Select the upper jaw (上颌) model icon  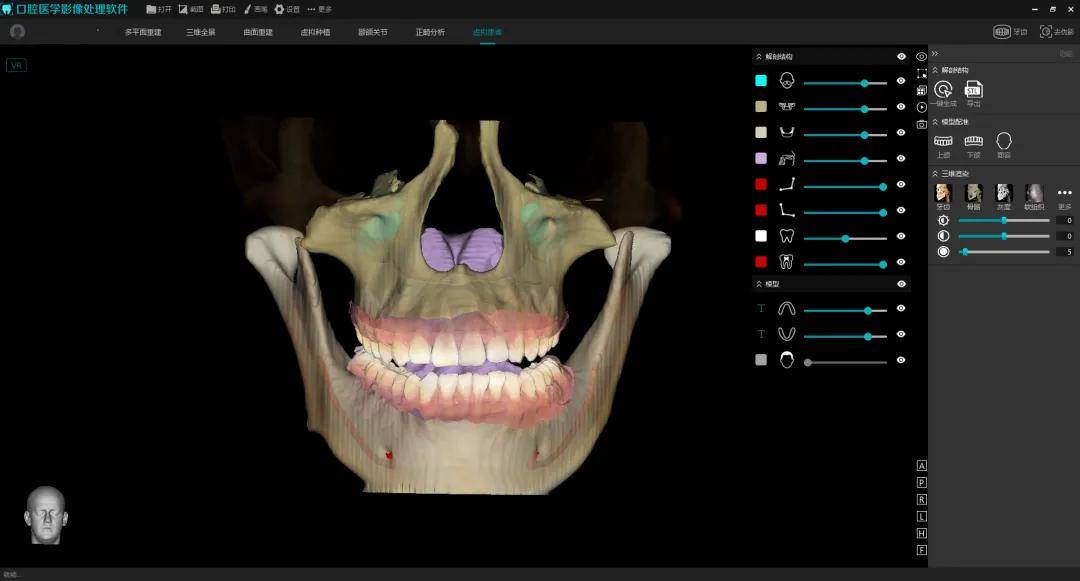tap(943, 142)
